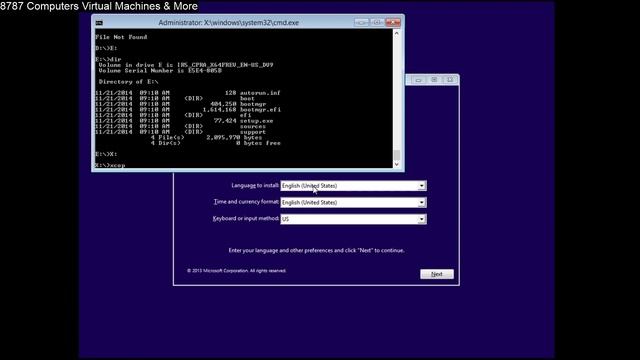Viewport: 640px width, 360px height.
Task: Click the cmd.exe window title bar
Action: 229,22
